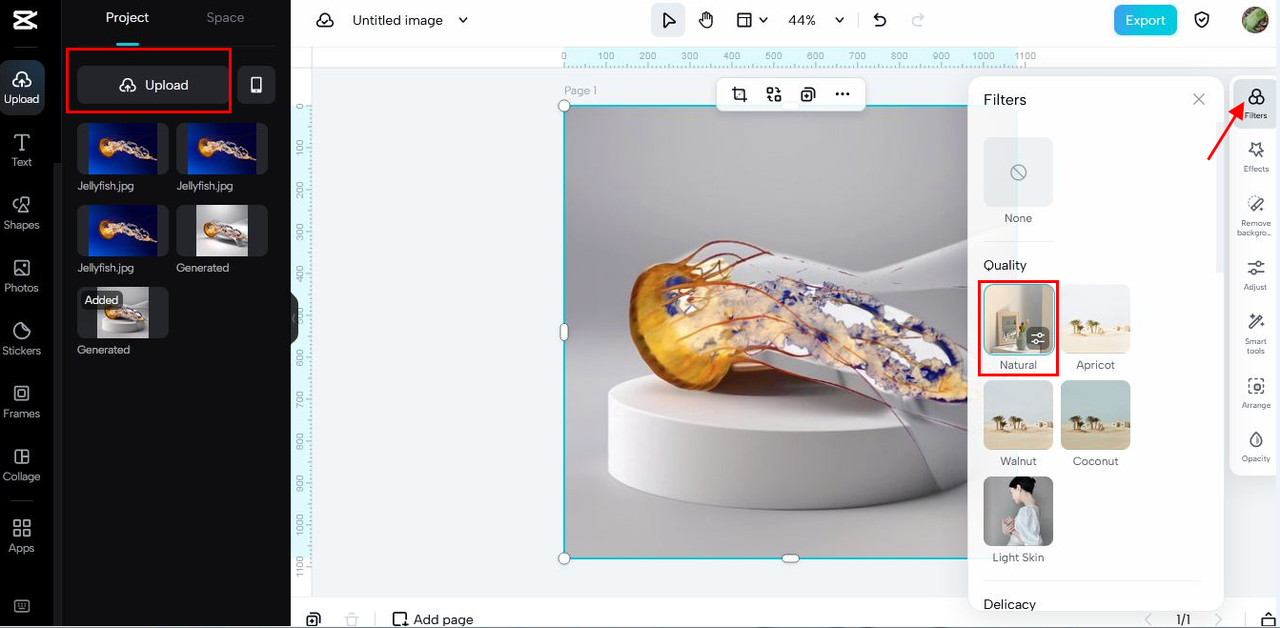Open the Collage panel

(21, 464)
